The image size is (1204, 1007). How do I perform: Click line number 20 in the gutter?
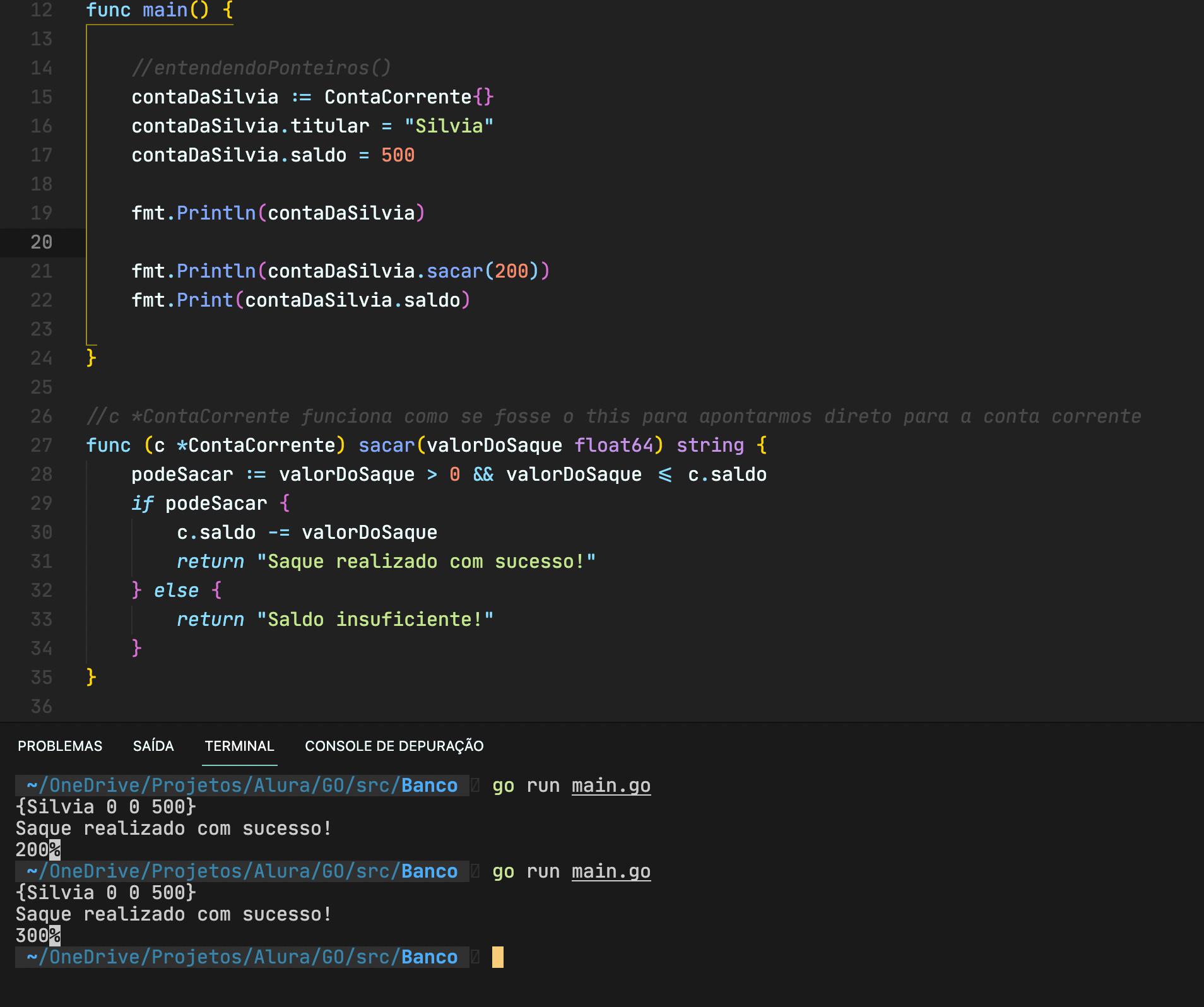[42, 242]
